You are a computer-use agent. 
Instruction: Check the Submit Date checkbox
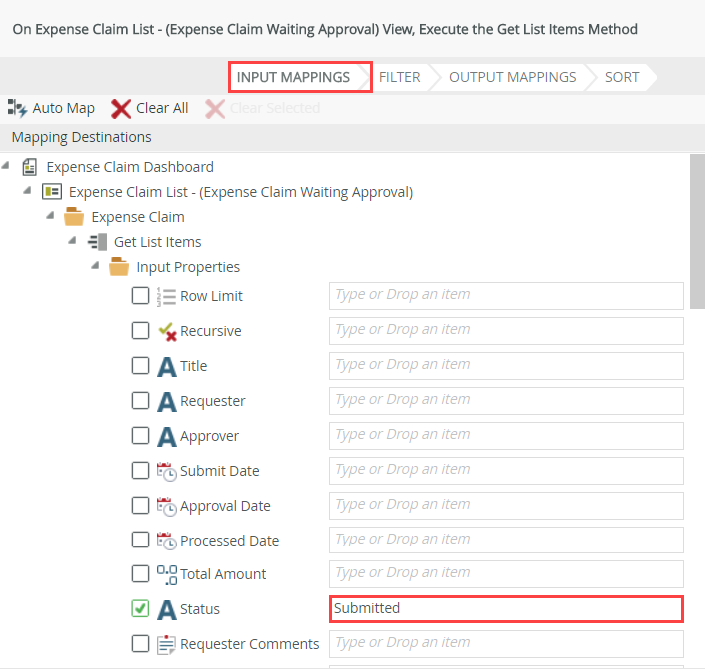click(140, 471)
